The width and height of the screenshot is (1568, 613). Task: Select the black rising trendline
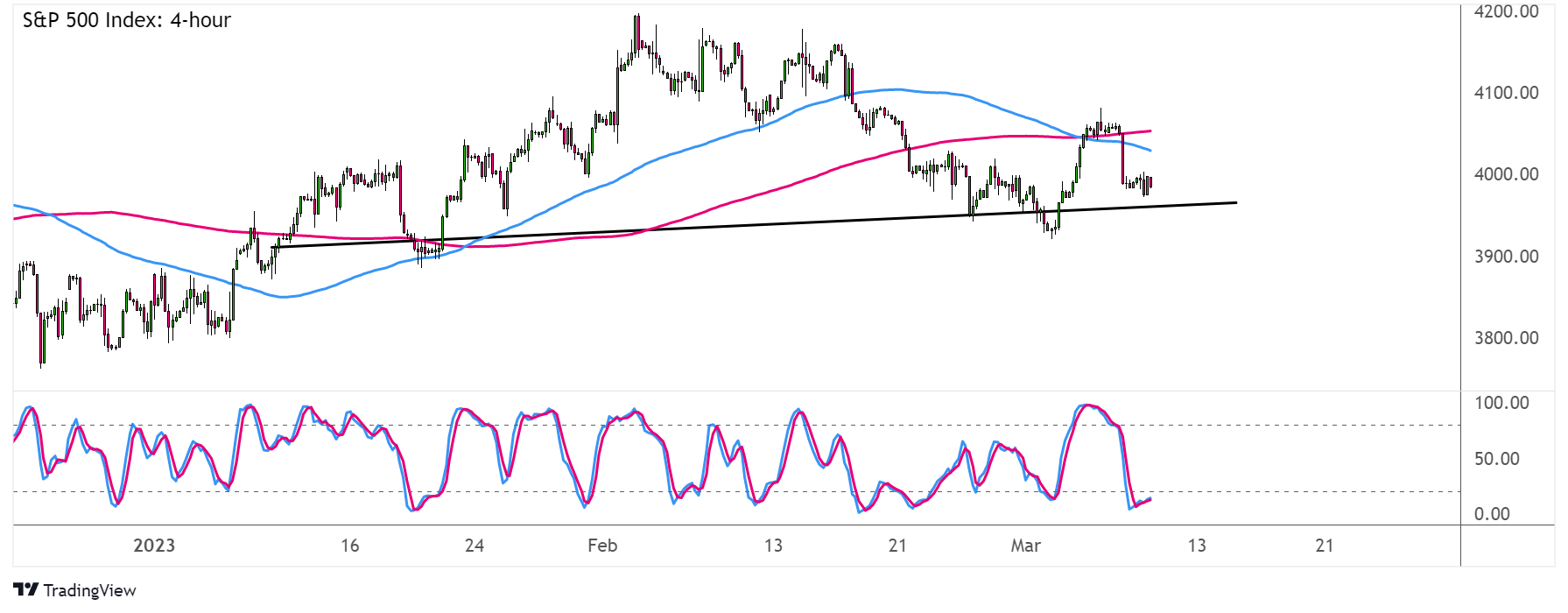coord(753,225)
